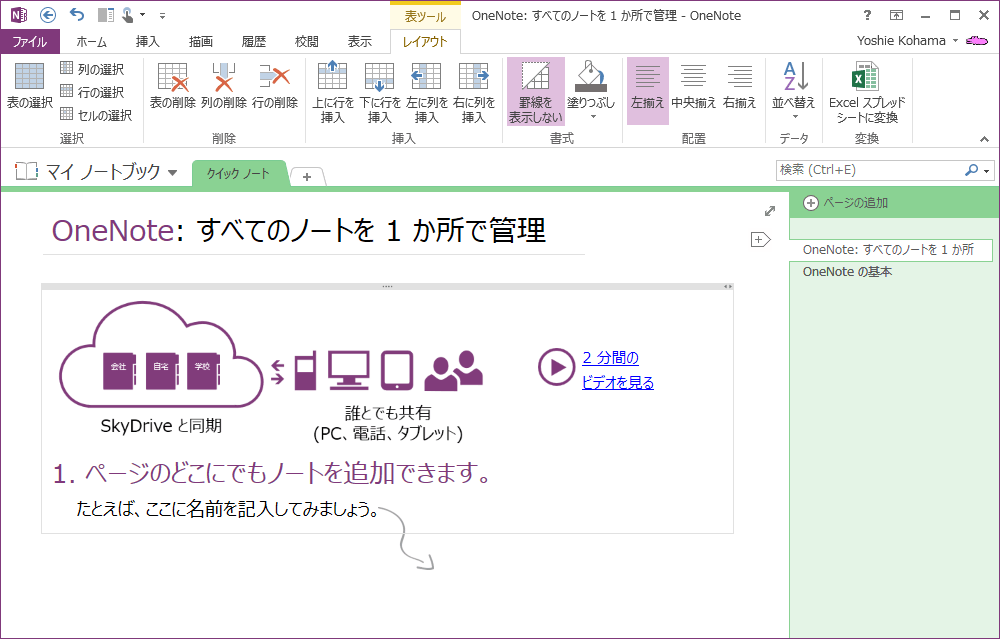Select page OneNote: すべてのノートを 1 か所
The width and height of the screenshot is (1000, 639).
pyautogui.click(x=891, y=250)
